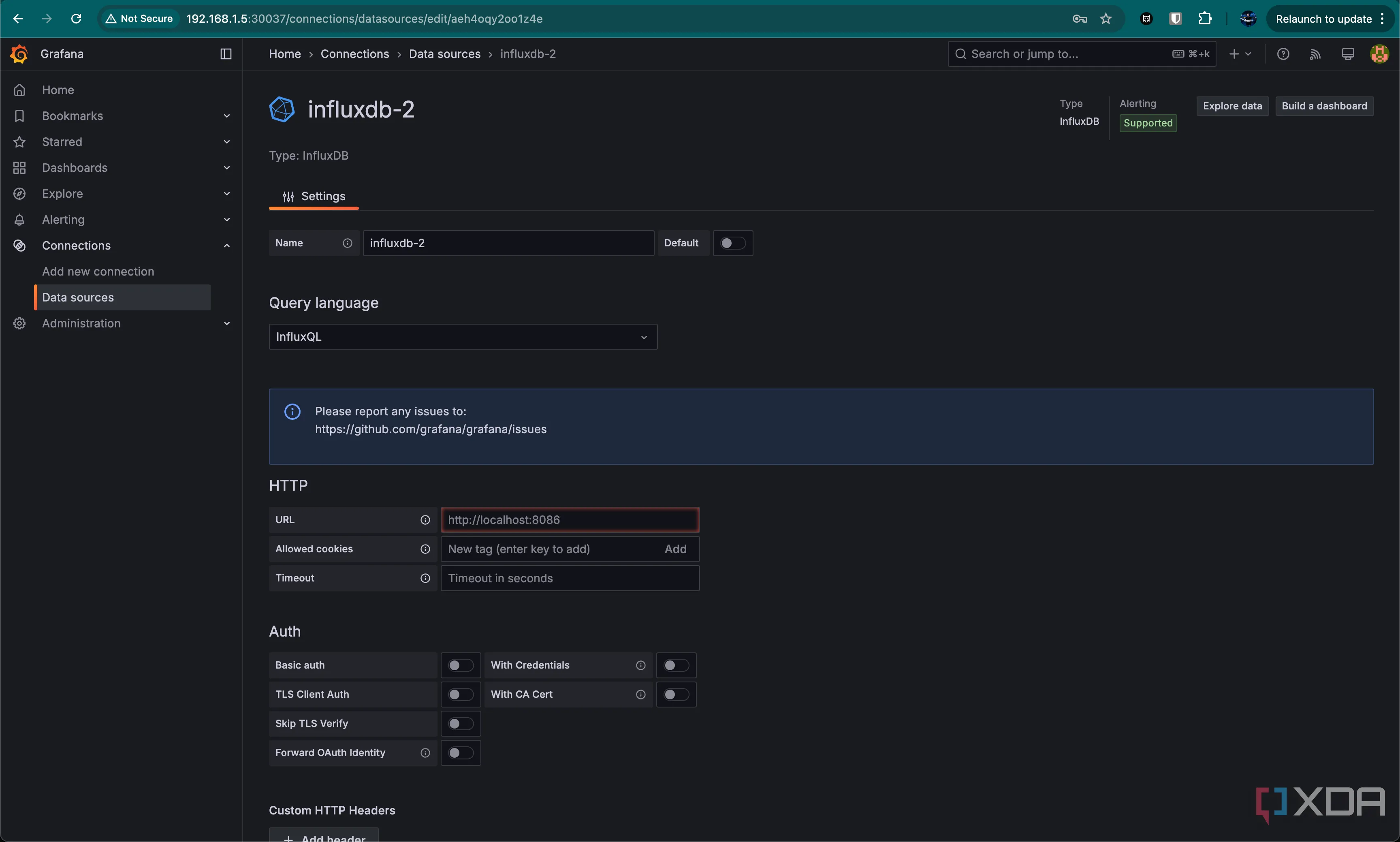The height and width of the screenshot is (842, 1400).
Task: Collapse the Connections sidebar section
Action: pos(226,246)
